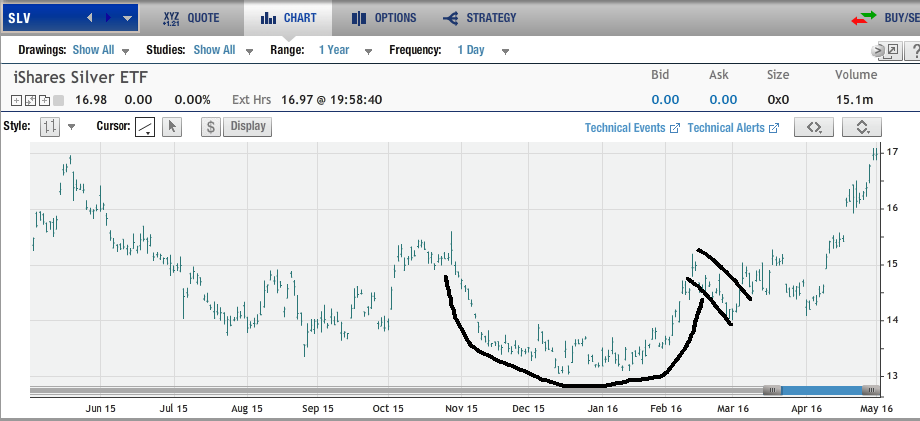920x421 pixels.
Task: Expand the chart Style dropdown arrow
Action: tap(72, 127)
